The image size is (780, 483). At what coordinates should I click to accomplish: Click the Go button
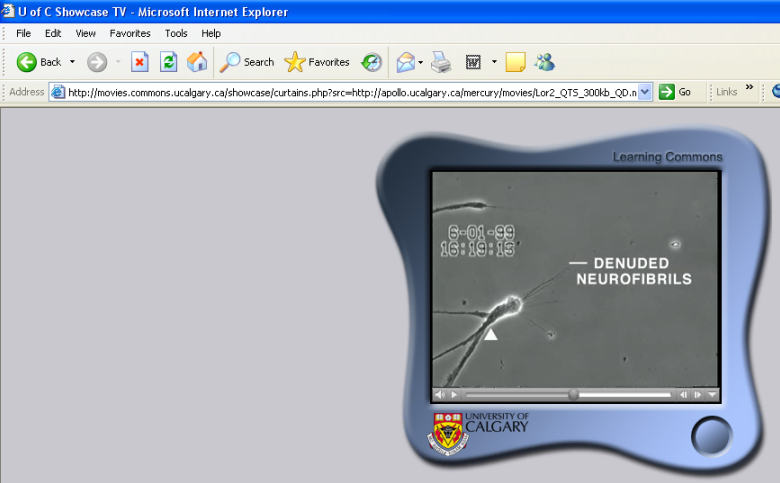[676, 91]
